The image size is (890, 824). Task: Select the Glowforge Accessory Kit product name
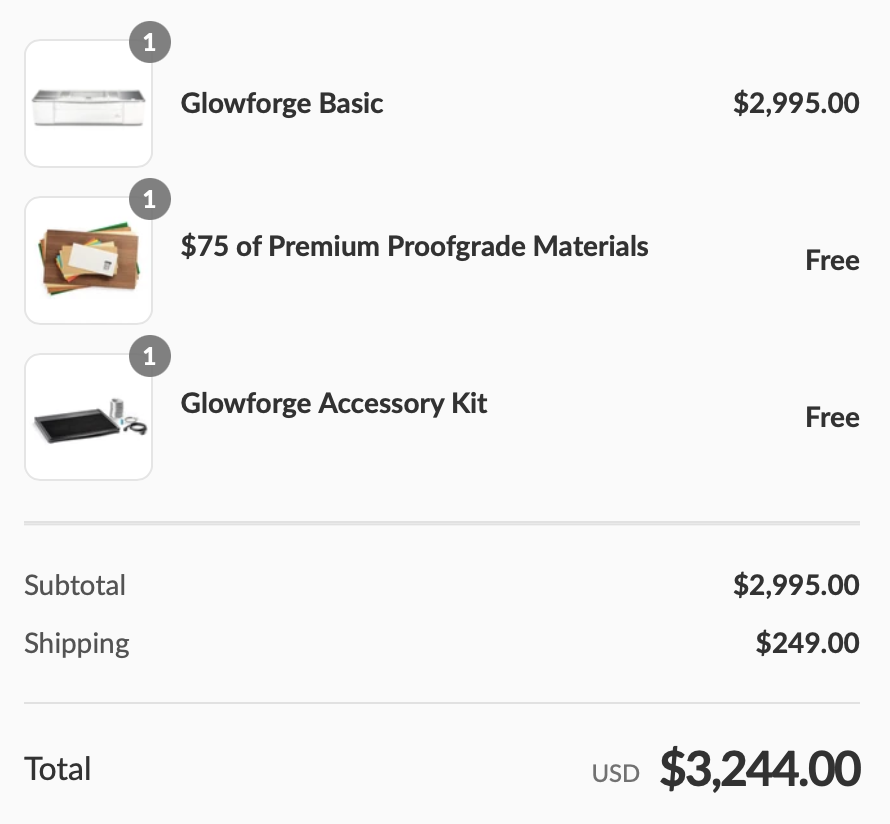tap(334, 403)
